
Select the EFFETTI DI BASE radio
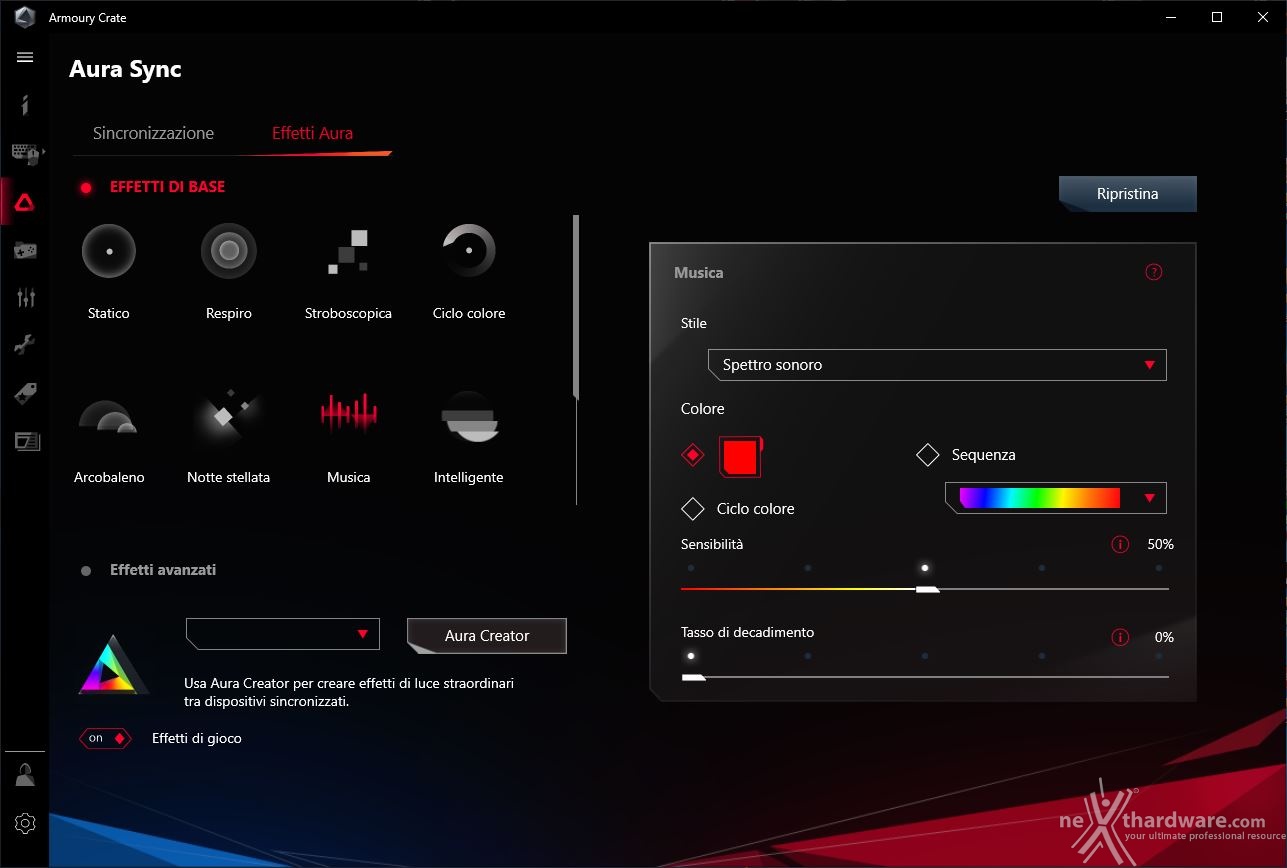point(86,187)
